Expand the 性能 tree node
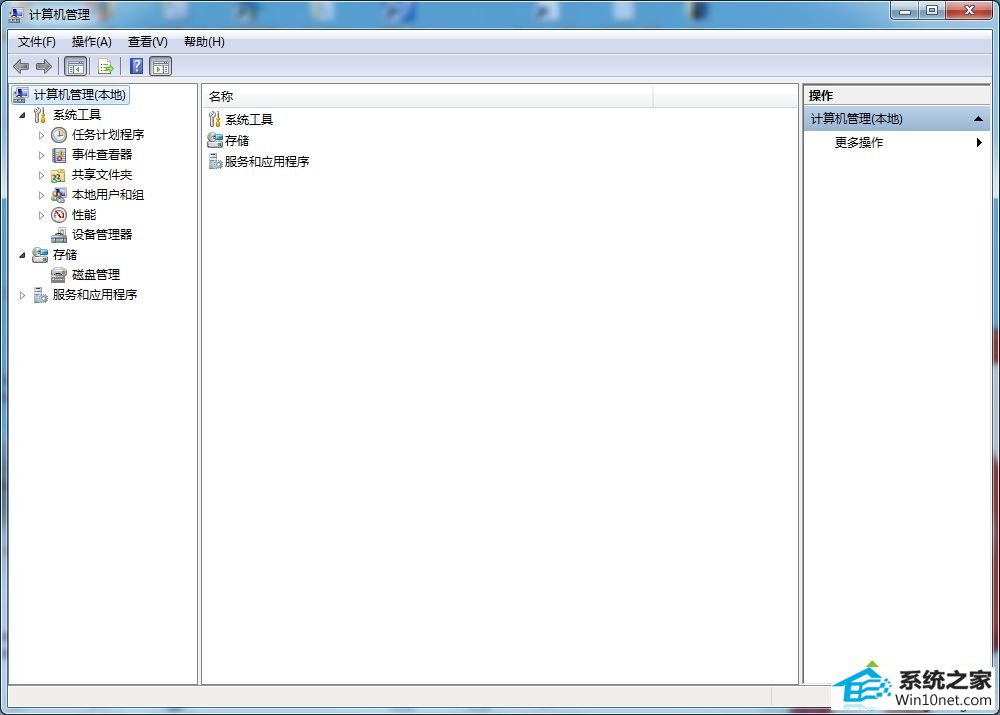Viewport: 1000px width, 715px height. [x=41, y=215]
